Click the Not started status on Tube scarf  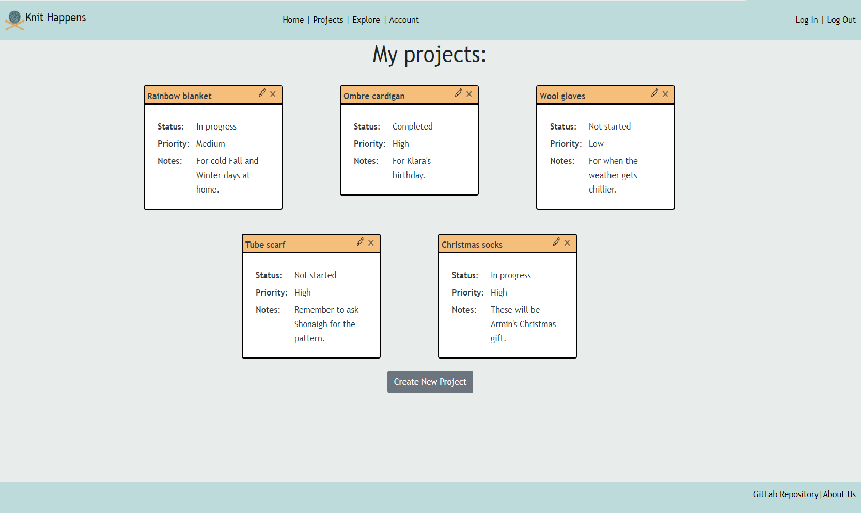click(315, 275)
